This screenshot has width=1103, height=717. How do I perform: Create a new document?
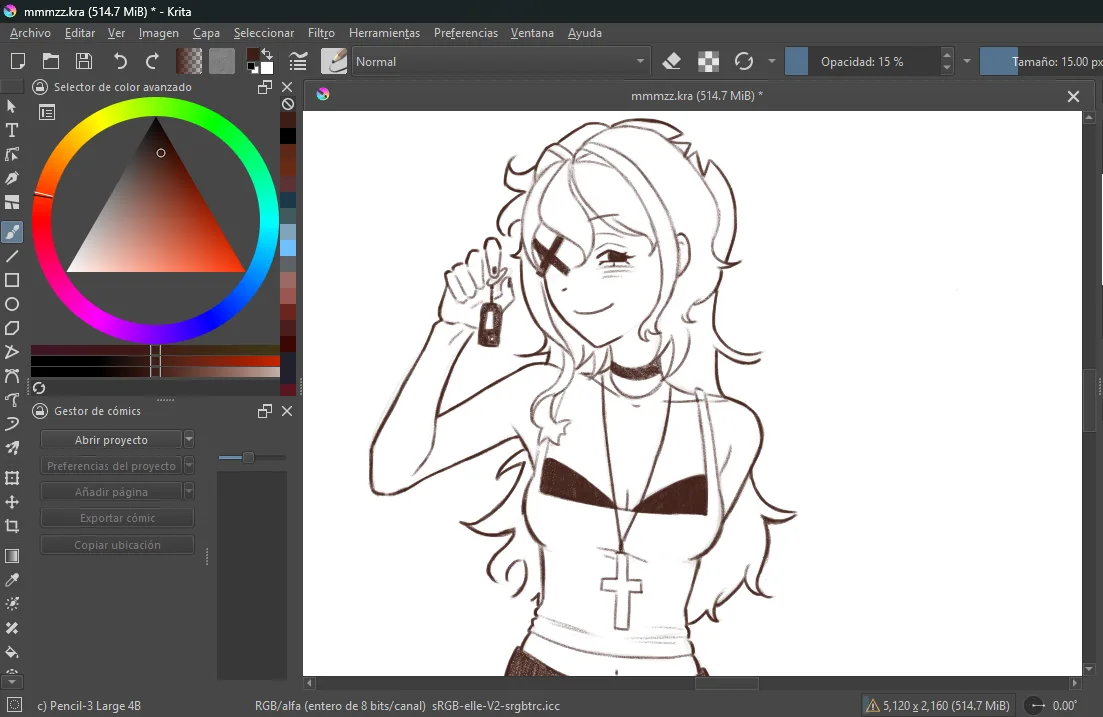coord(18,61)
